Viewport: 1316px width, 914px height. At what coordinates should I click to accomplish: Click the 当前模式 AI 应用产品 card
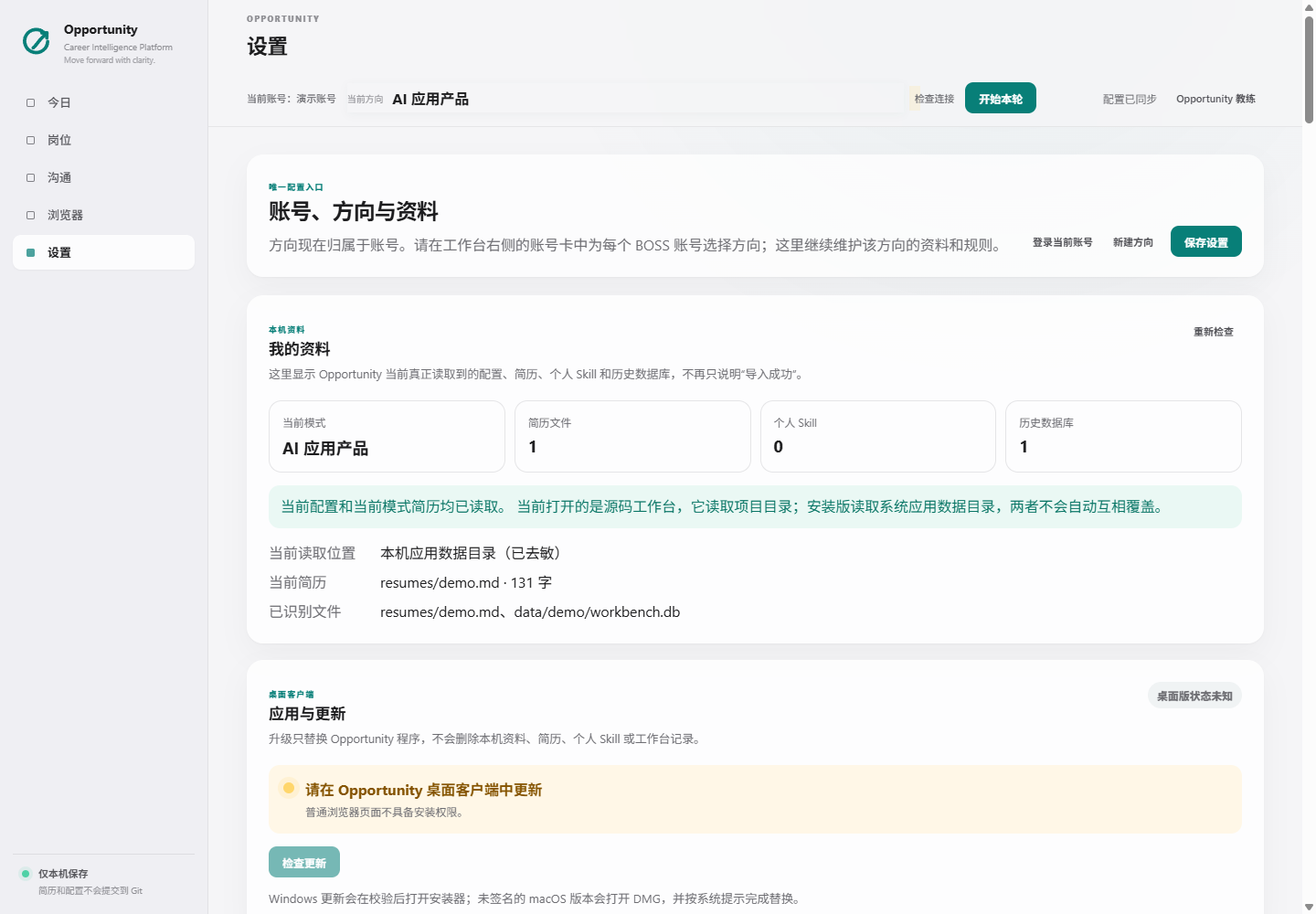point(387,436)
